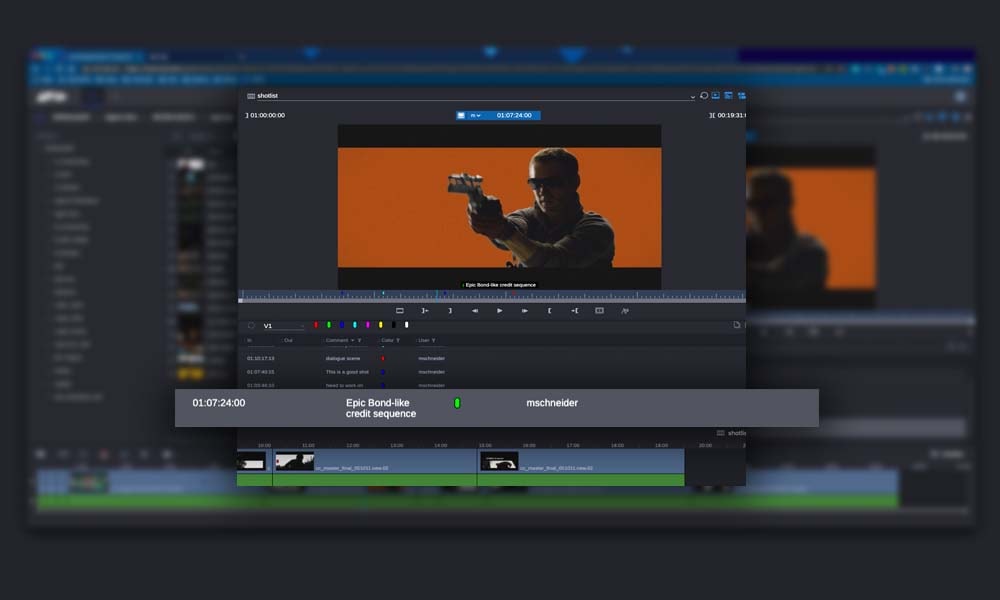Select the "This is a good shot" marker row

coord(491,372)
